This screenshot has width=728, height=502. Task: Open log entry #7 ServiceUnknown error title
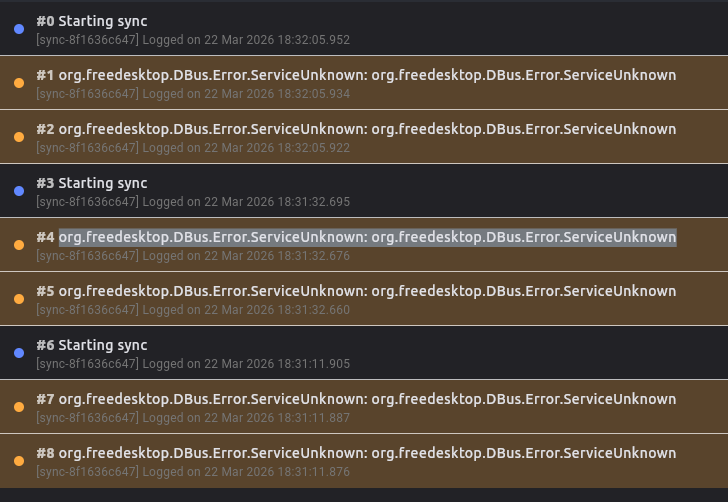(356, 399)
